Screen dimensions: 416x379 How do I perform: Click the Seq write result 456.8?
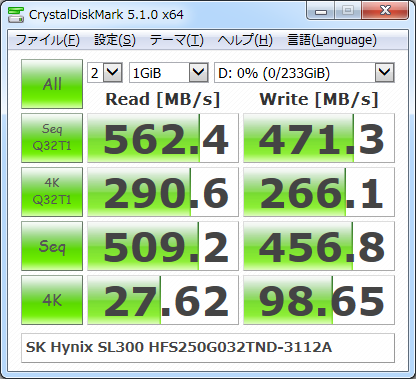319,246
